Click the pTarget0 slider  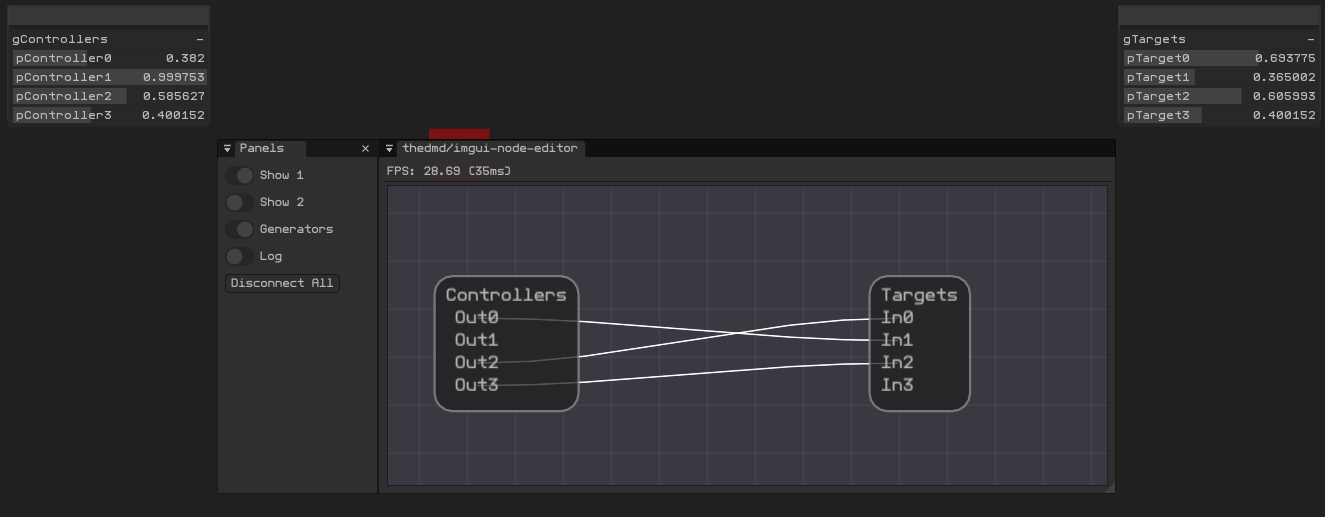point(1220,58)
